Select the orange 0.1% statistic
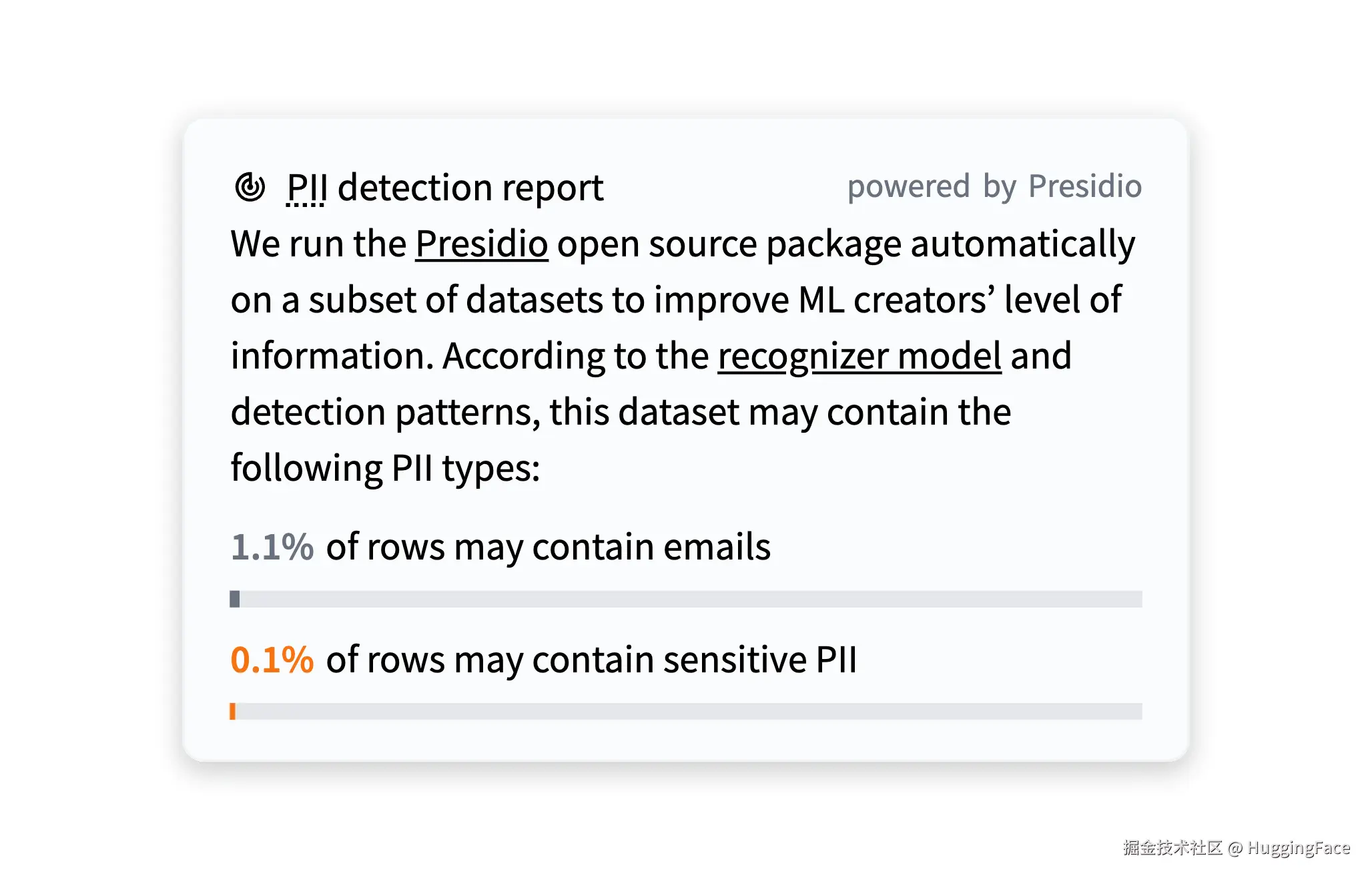Screen dimensions: 1372x880 click(272, 659)
